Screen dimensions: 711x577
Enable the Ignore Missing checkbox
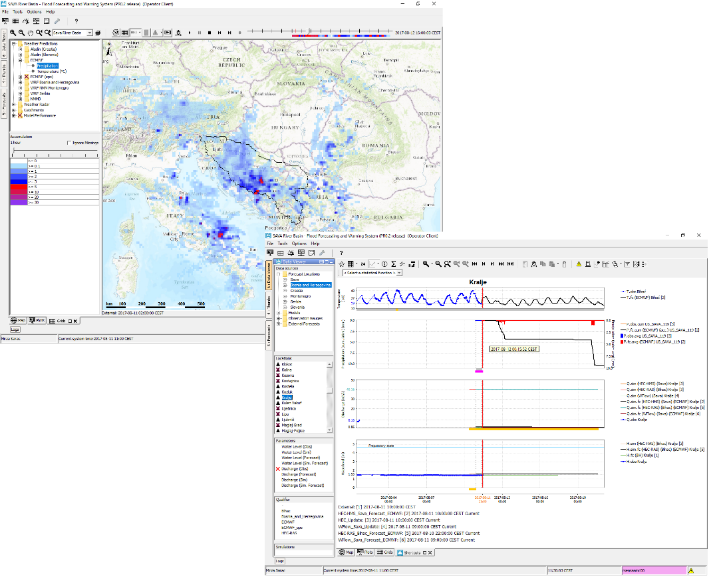pos(67,143)
